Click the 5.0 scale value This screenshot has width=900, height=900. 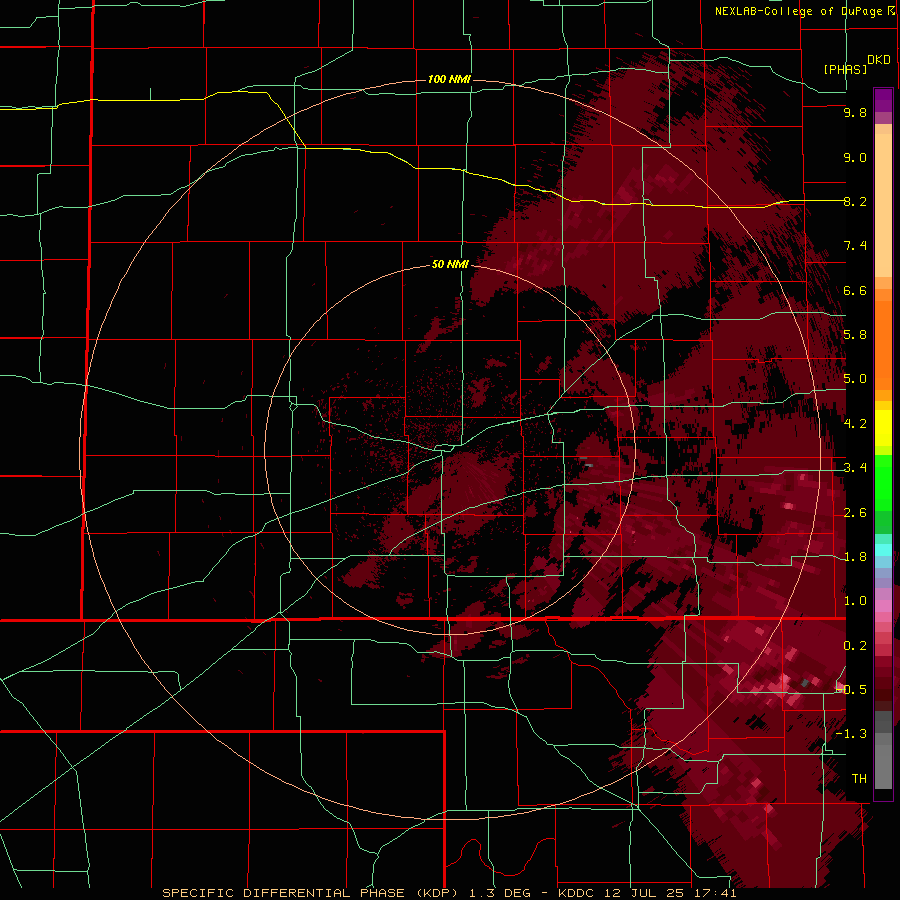coord(855,379)
